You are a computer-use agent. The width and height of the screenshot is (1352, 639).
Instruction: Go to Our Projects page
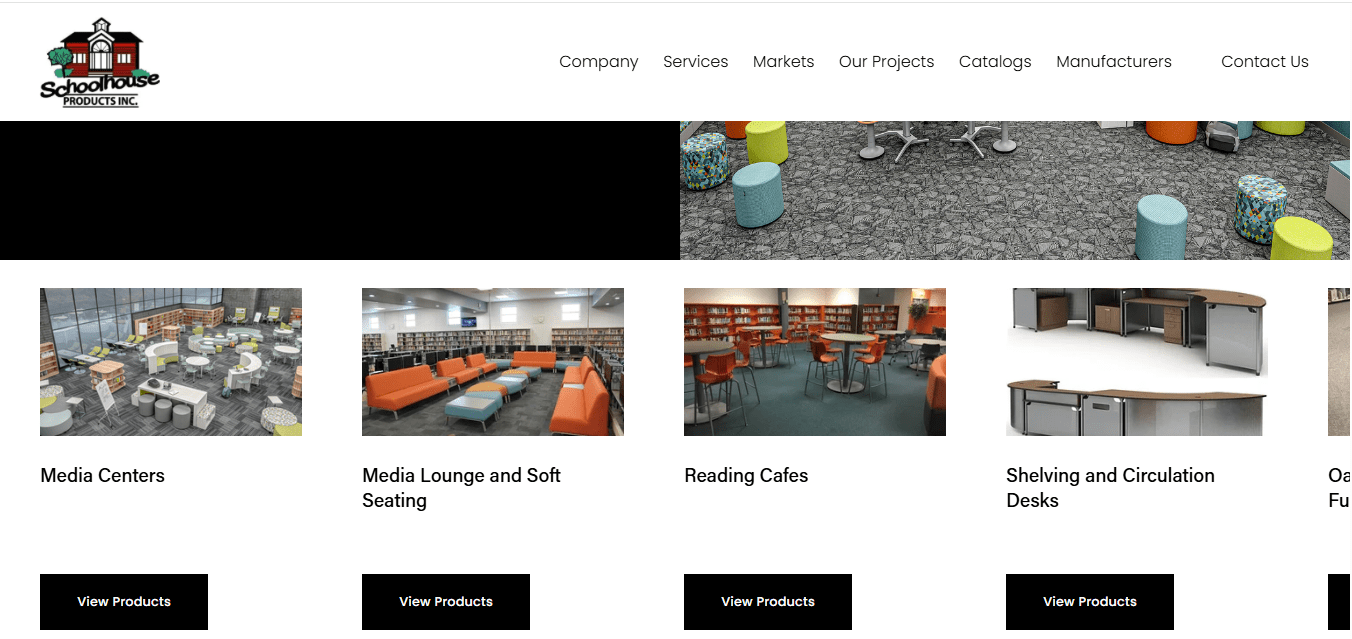point(886,62)
